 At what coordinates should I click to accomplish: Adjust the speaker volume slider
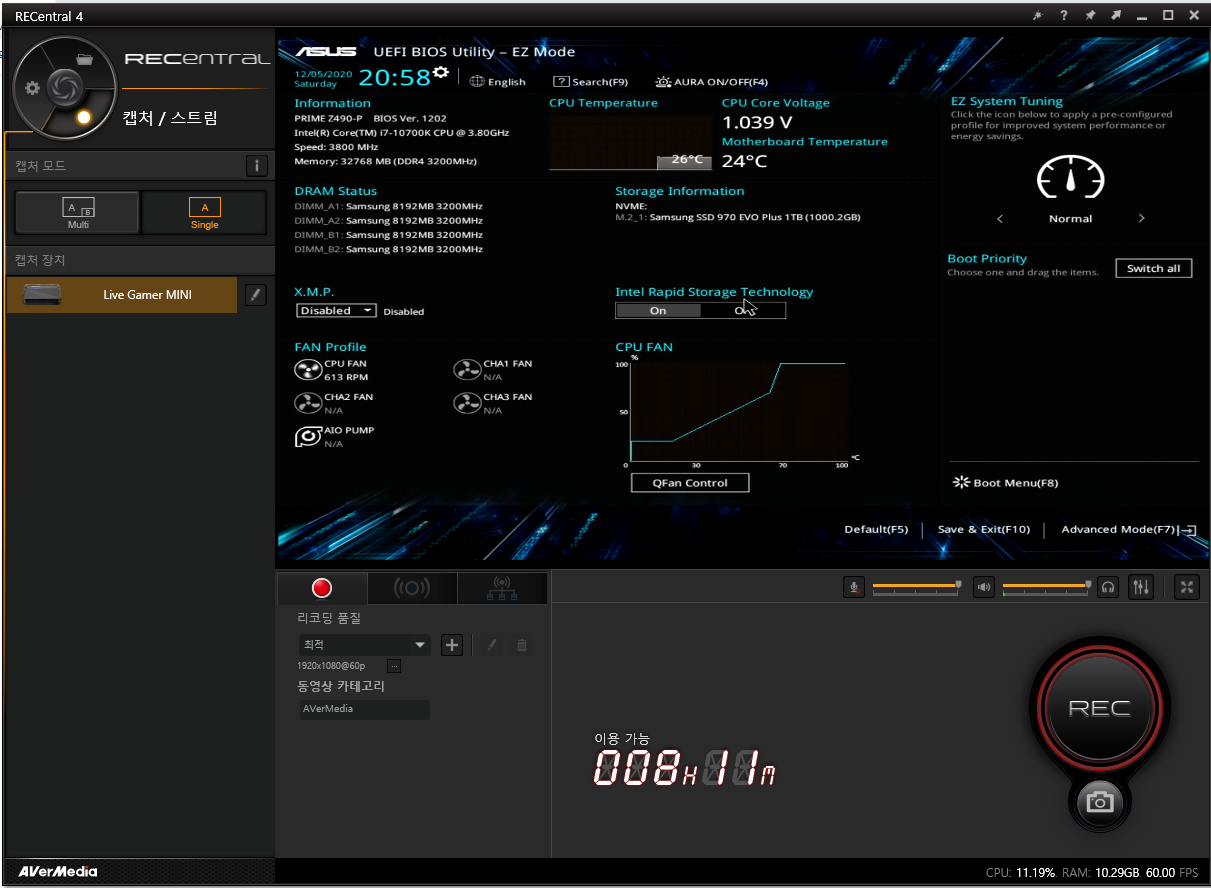(x=1047, y=587)
